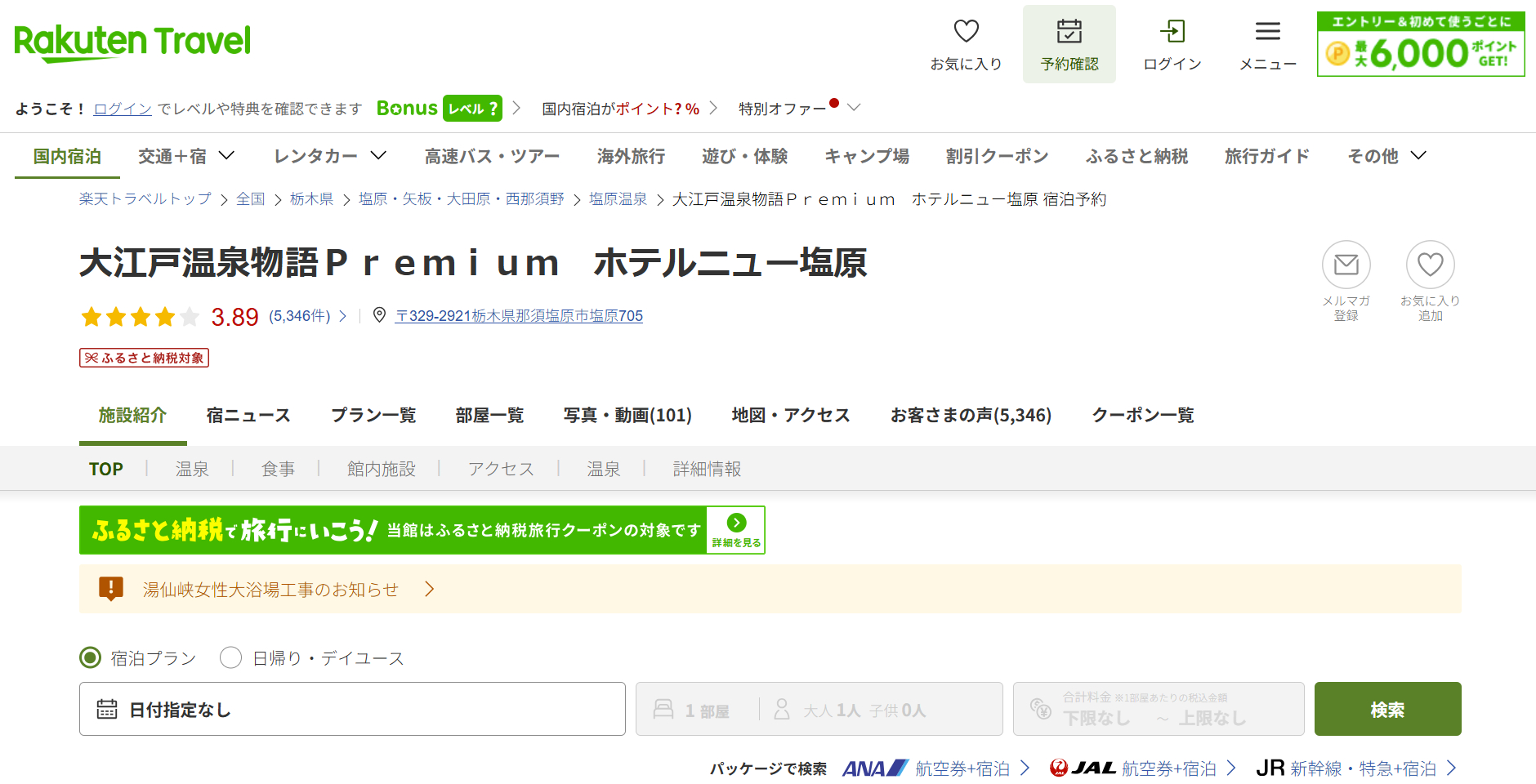1536x784 pixels.
Task: Expand the レンタカー dropdown
Action: (330, 156)
